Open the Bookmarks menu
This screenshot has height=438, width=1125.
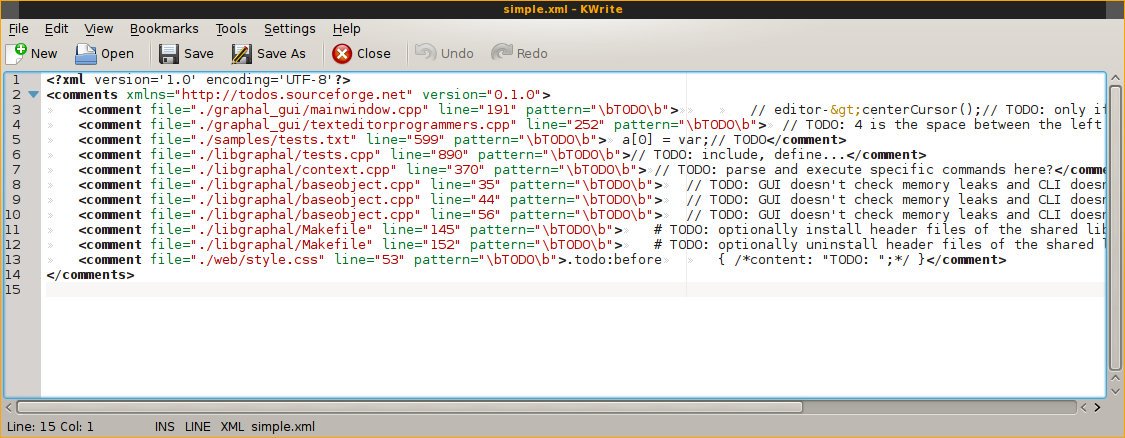point(164,29)
